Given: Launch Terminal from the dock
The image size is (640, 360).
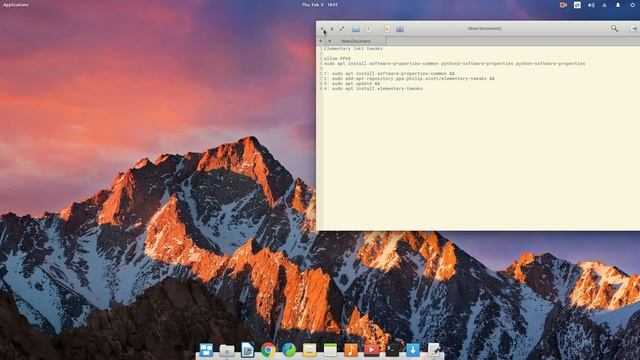Looking at the screenshot, I should [392, 350].
